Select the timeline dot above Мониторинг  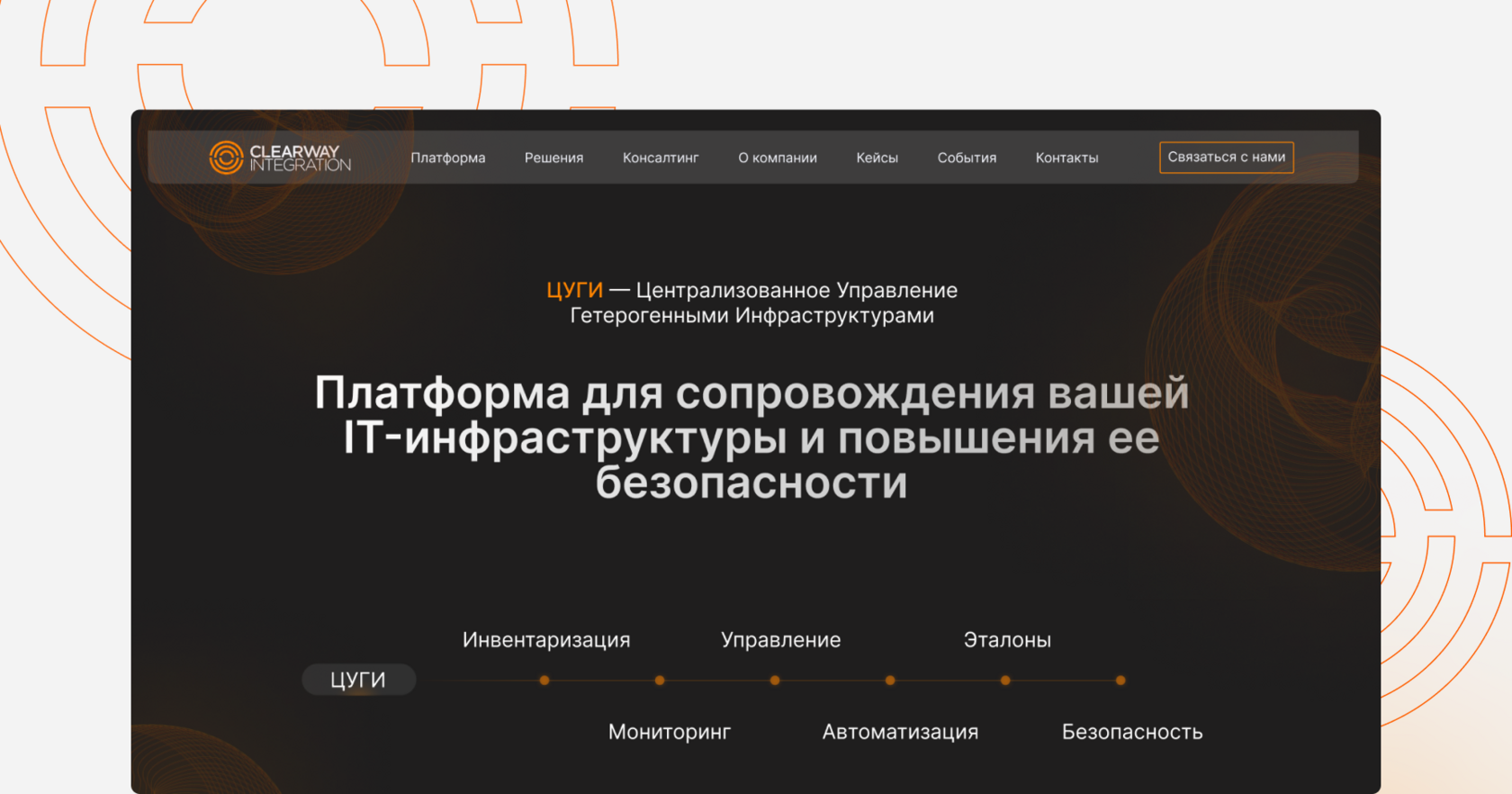(x=660, y=681)
